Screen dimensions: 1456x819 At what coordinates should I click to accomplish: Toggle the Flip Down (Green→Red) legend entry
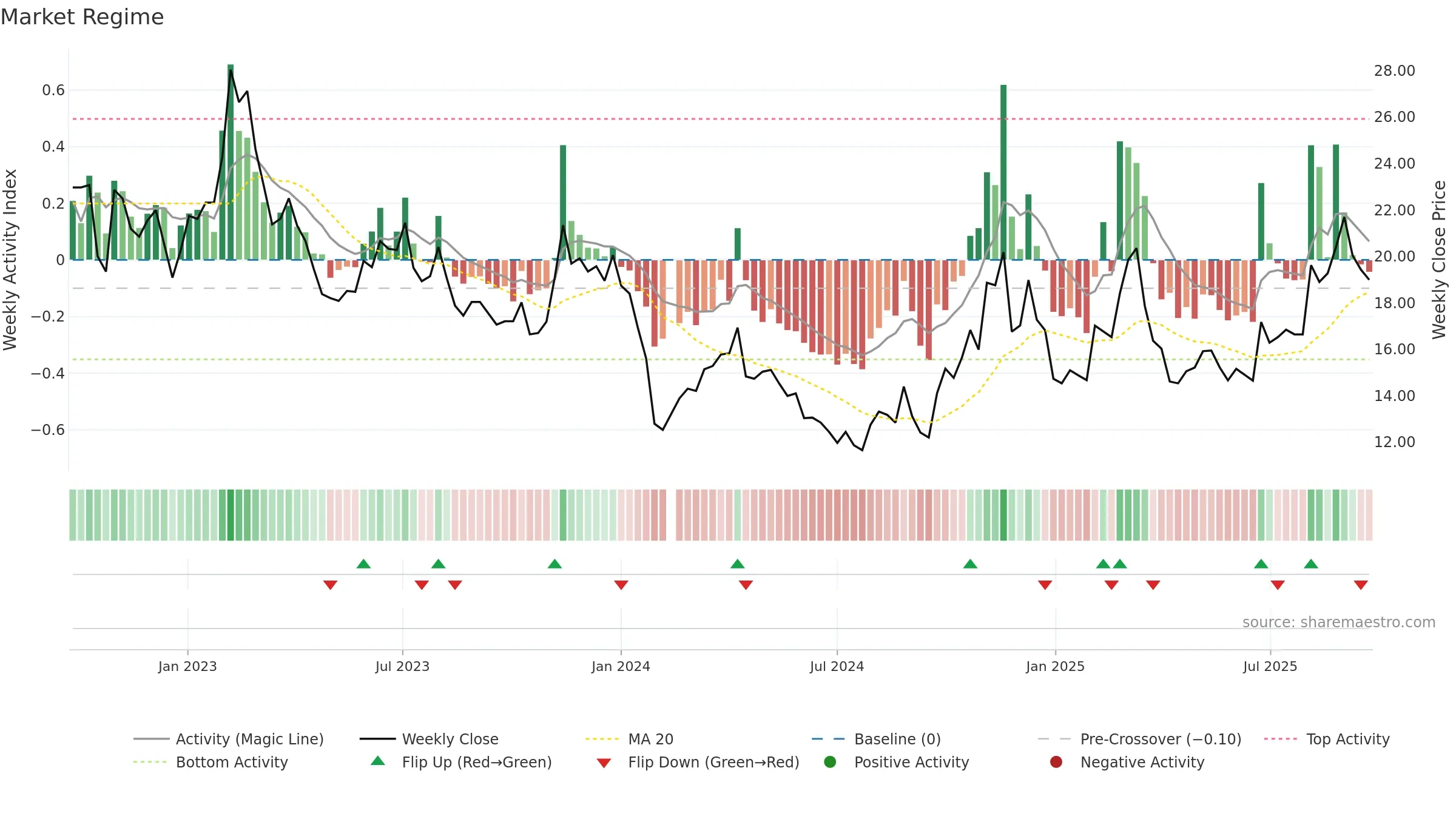click(x=698, y=762)
